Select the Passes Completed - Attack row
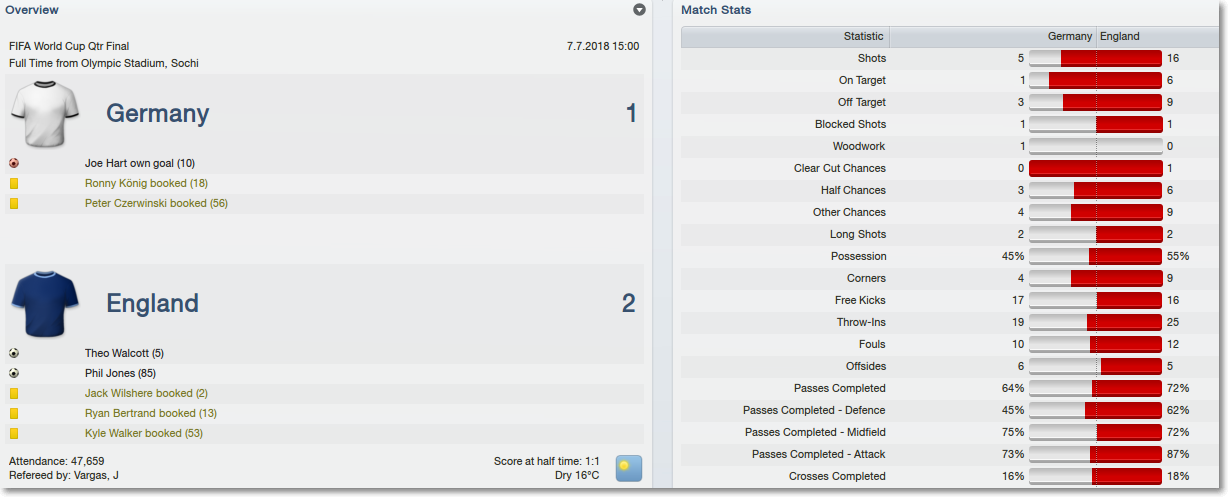Viewport: 1228px width, 497px height. click(949, 454)
